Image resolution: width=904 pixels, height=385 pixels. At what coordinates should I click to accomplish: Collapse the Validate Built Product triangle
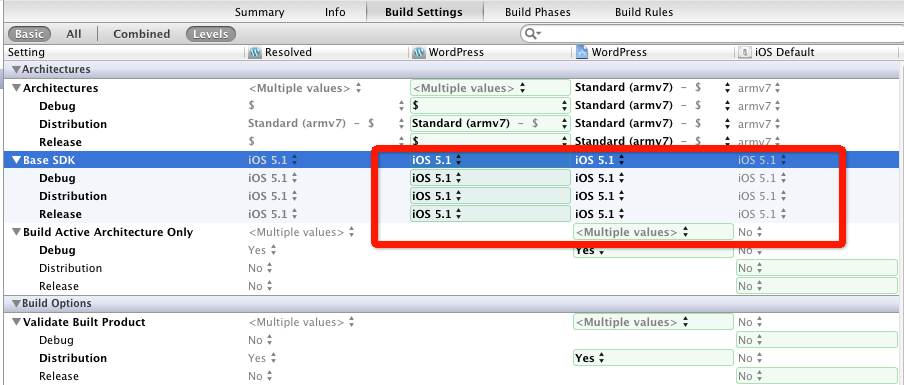pyautogui.click(x=17, y=322)
